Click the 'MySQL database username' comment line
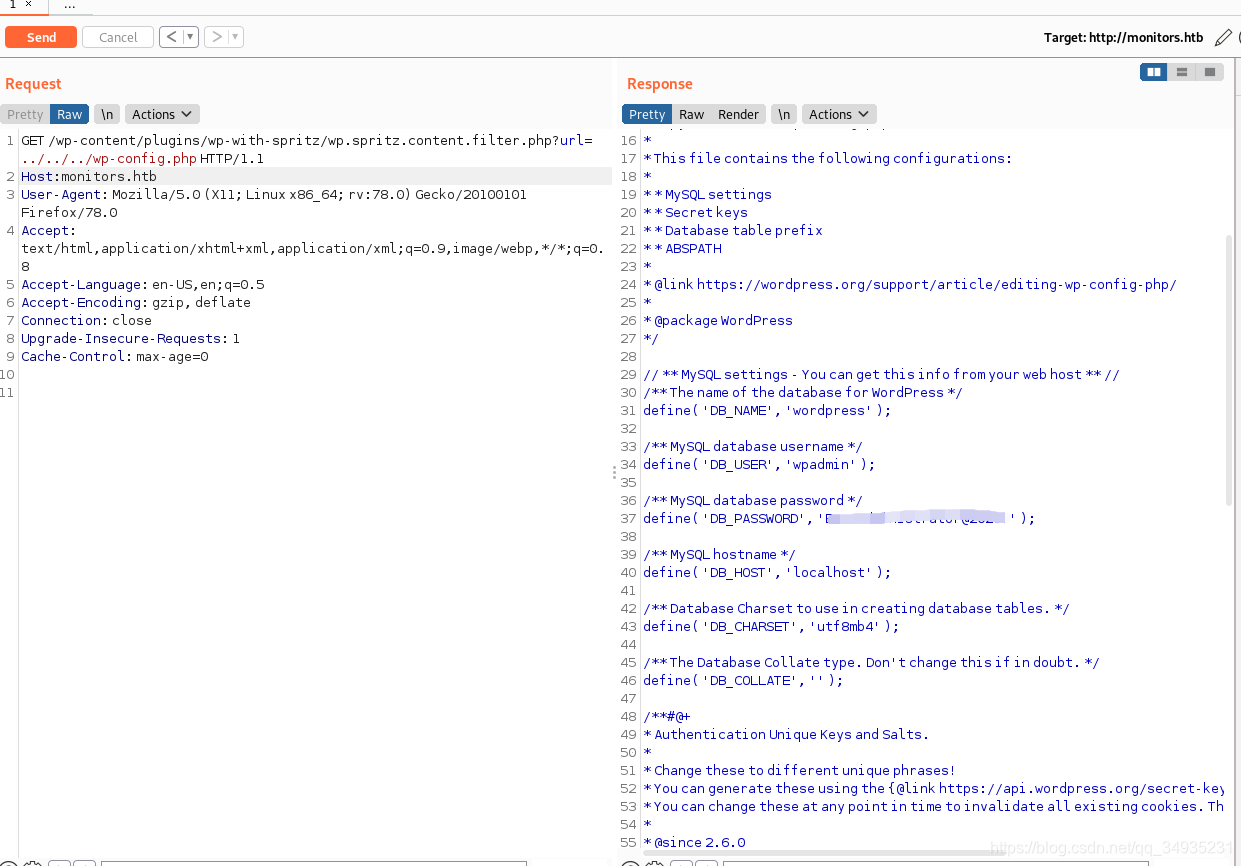The height and width of the screenshot is (866, 1241). [753, 447]
